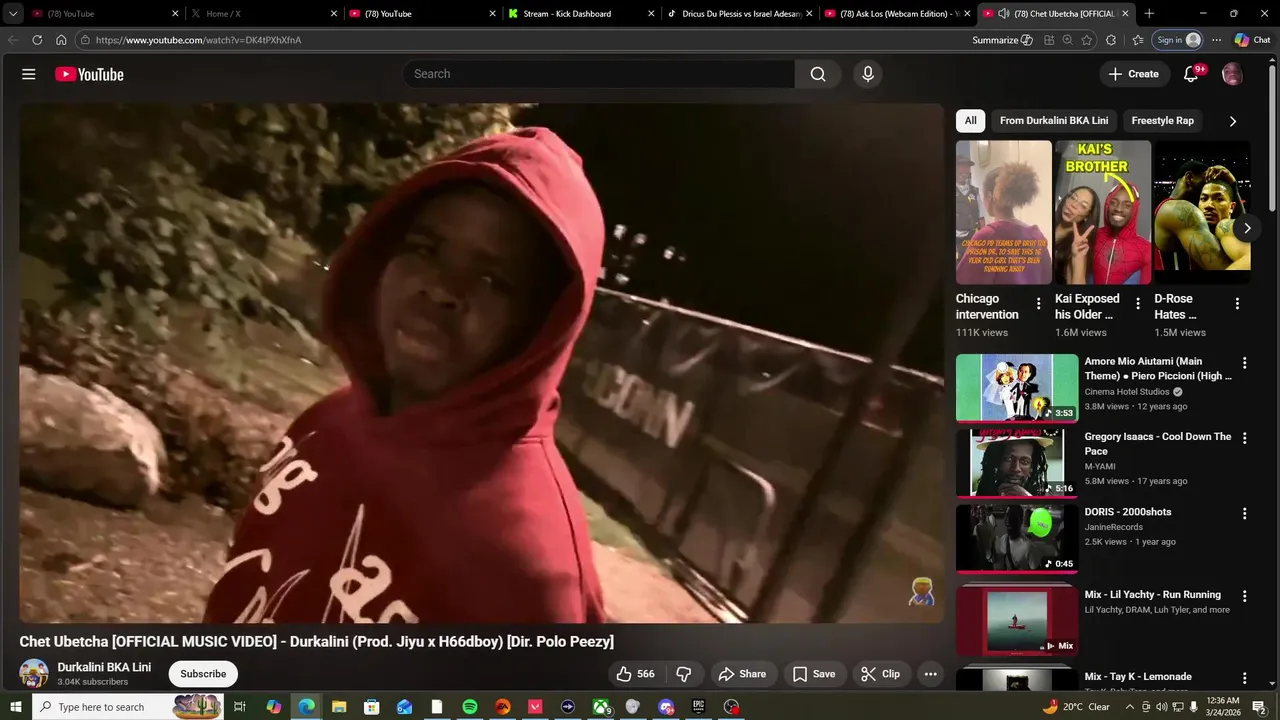This screenshot has height=720, width=1280.
Task: Click in the YouTube search field
Action: coord(599,74)
